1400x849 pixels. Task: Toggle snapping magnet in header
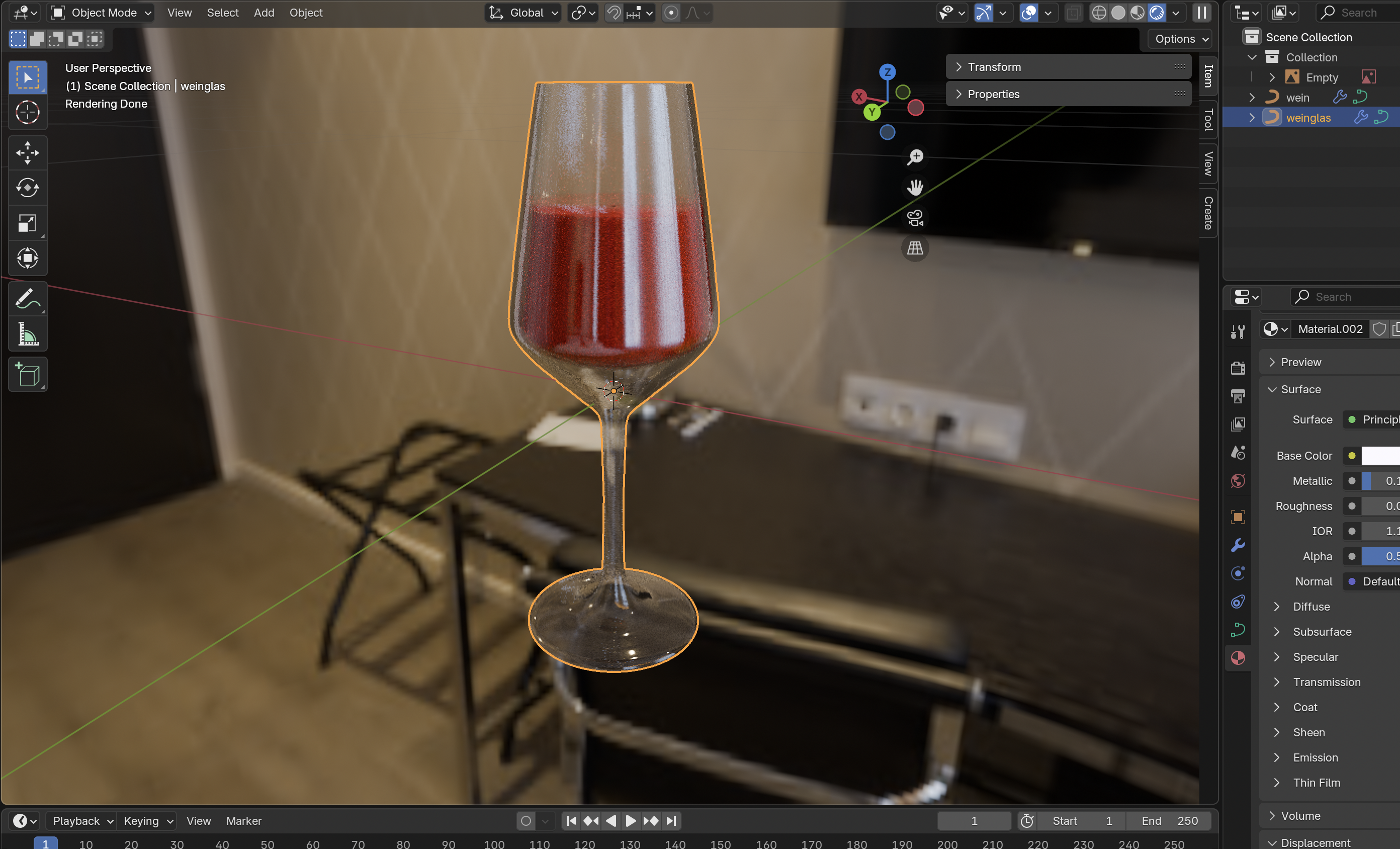[614, 13]
